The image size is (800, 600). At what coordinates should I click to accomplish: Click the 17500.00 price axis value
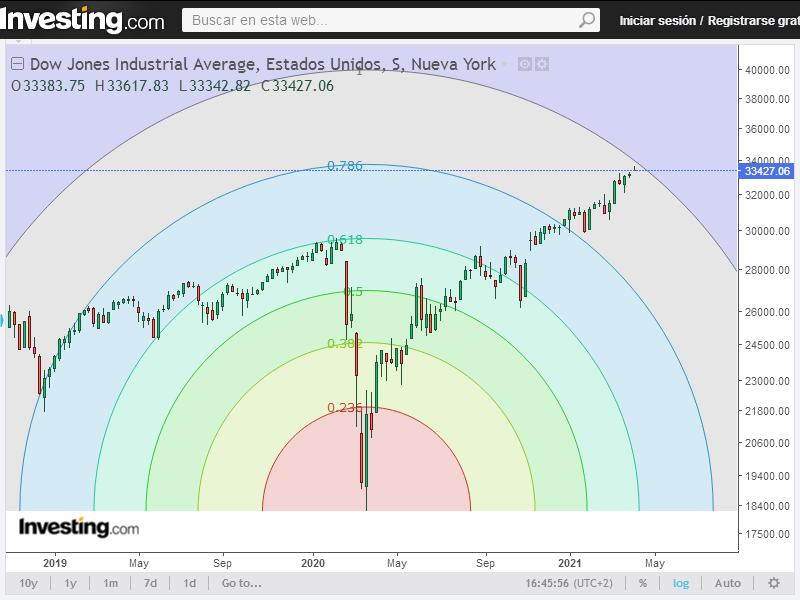click(x=767, y=534)
